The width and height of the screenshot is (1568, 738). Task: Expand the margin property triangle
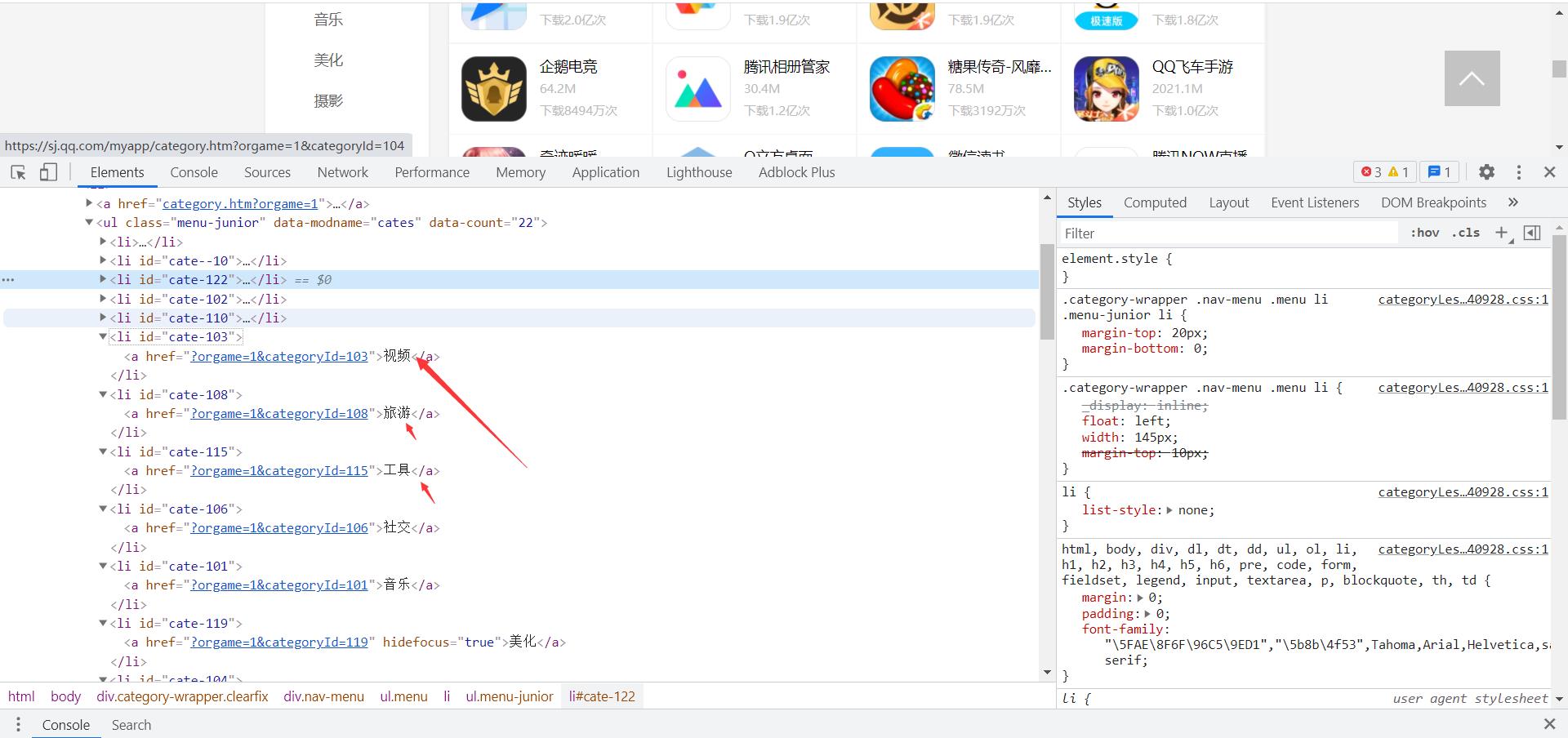click(1140, 598)
